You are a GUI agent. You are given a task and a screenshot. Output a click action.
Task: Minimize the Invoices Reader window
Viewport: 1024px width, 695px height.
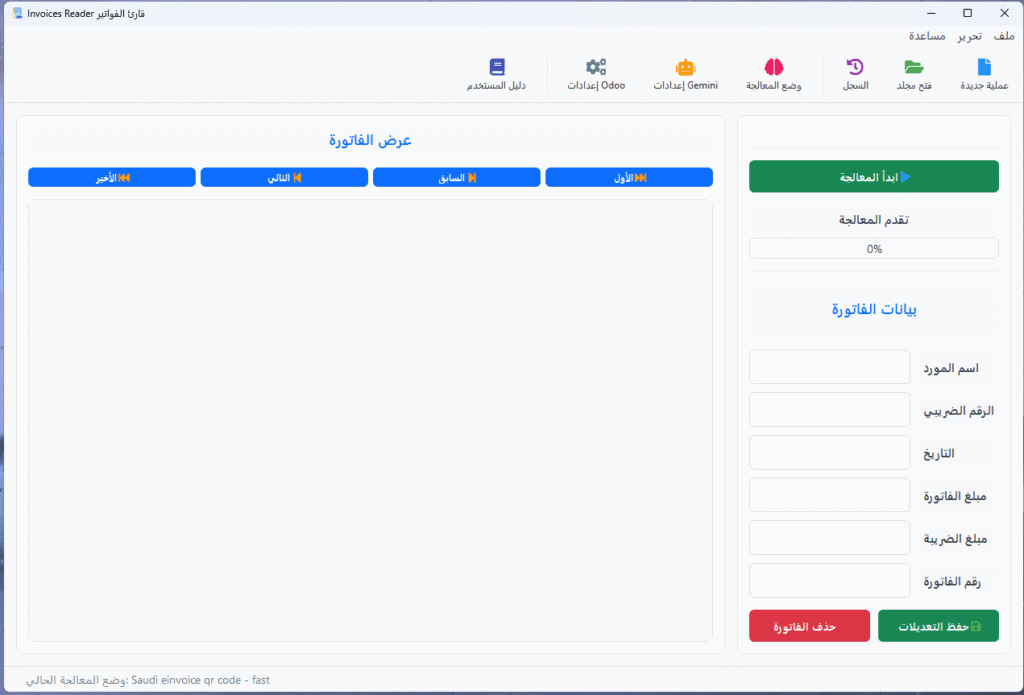click(931, 13)
